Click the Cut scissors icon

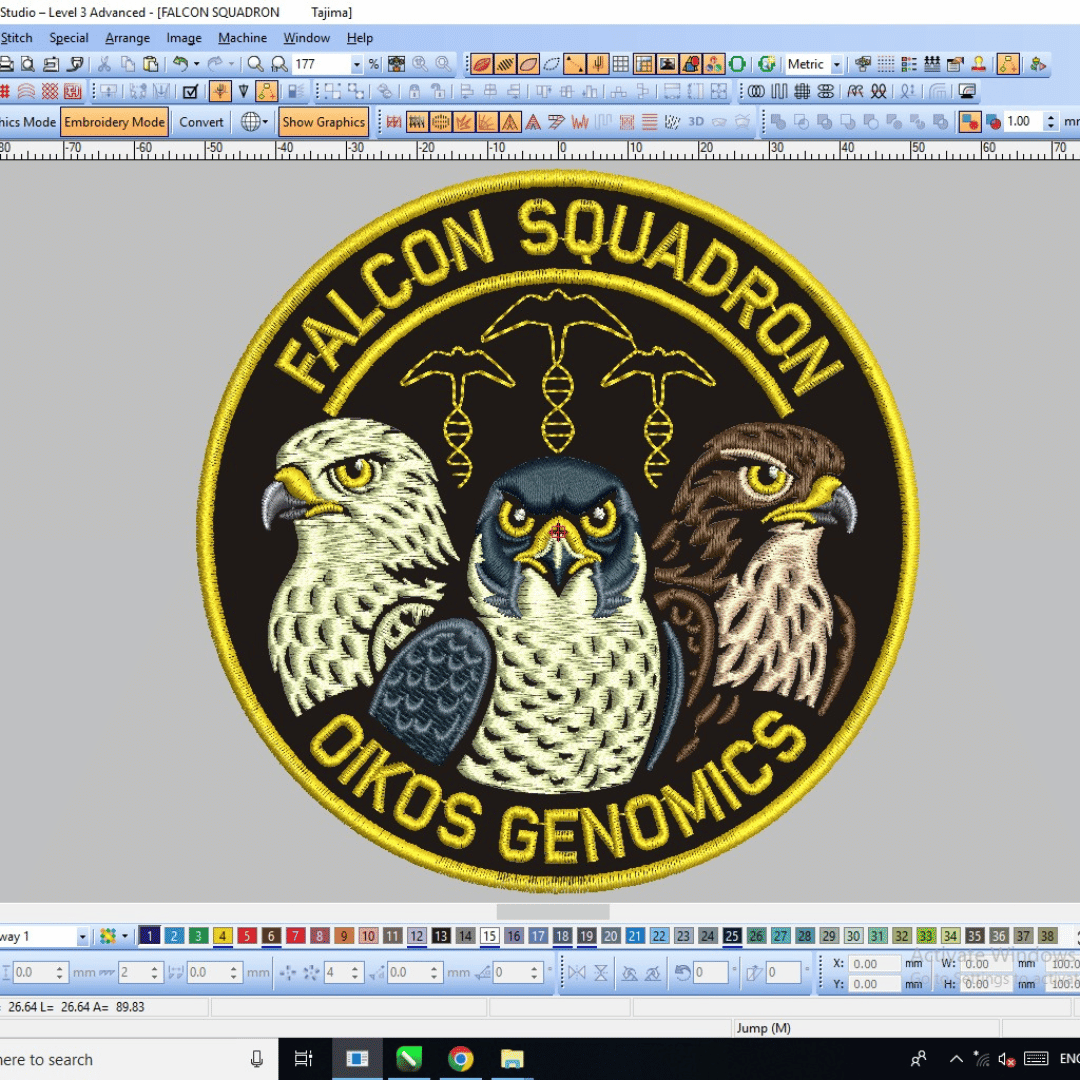pyautogui.click(x=104, y=64)
